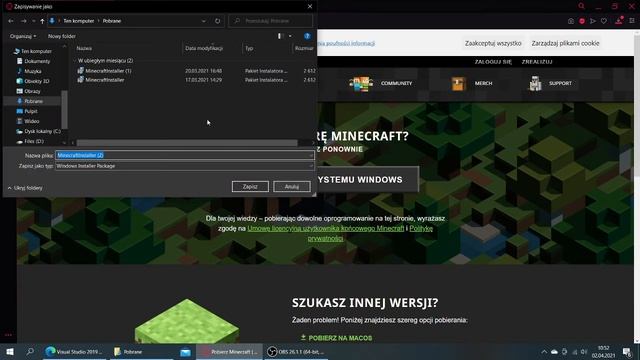The height and width of the screenshot is (360, 640).
Task: Click Ten komputer in the address path
Action: [x=78, y=21]
